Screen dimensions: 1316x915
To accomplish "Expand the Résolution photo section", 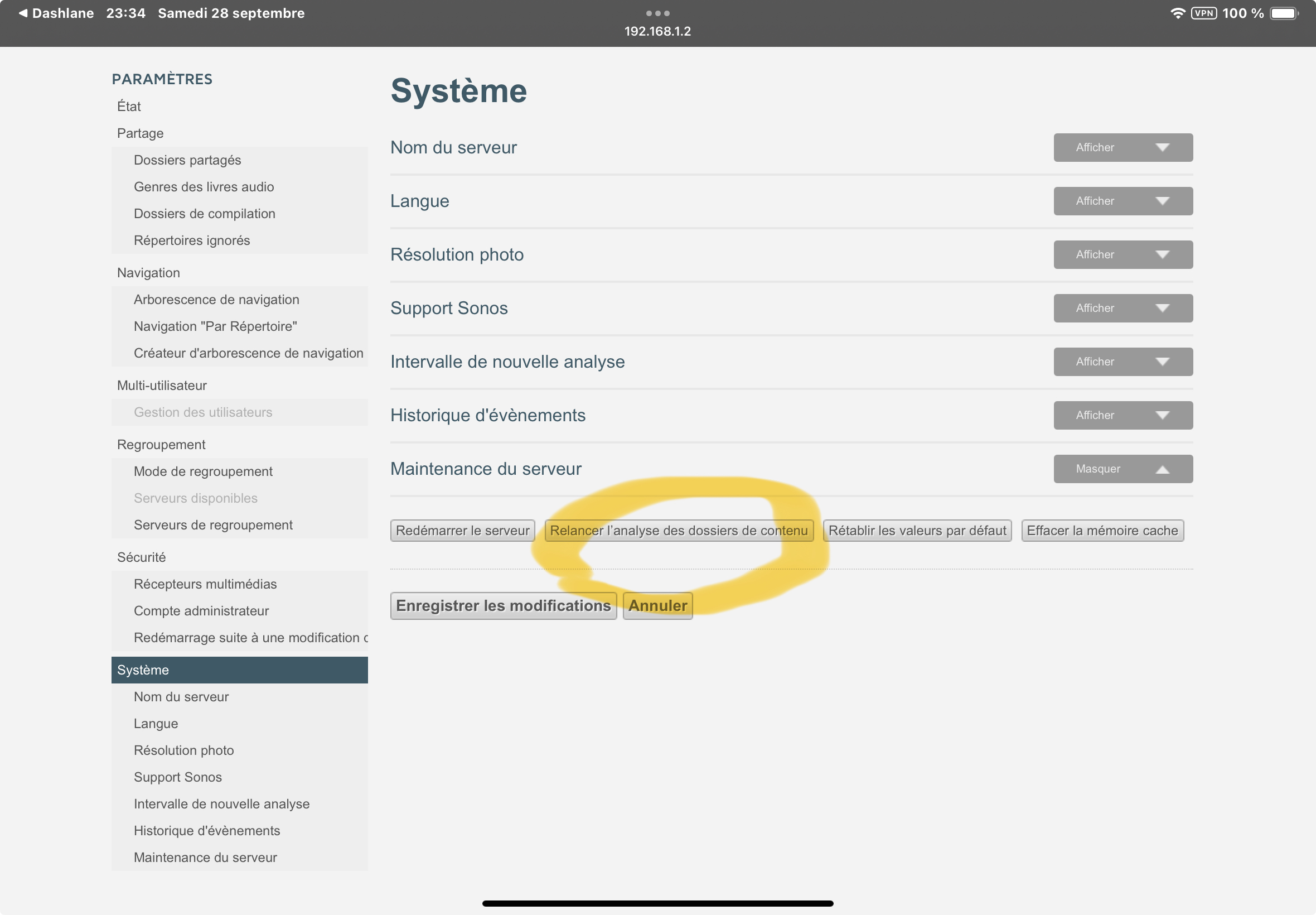I will [1123, 254].
